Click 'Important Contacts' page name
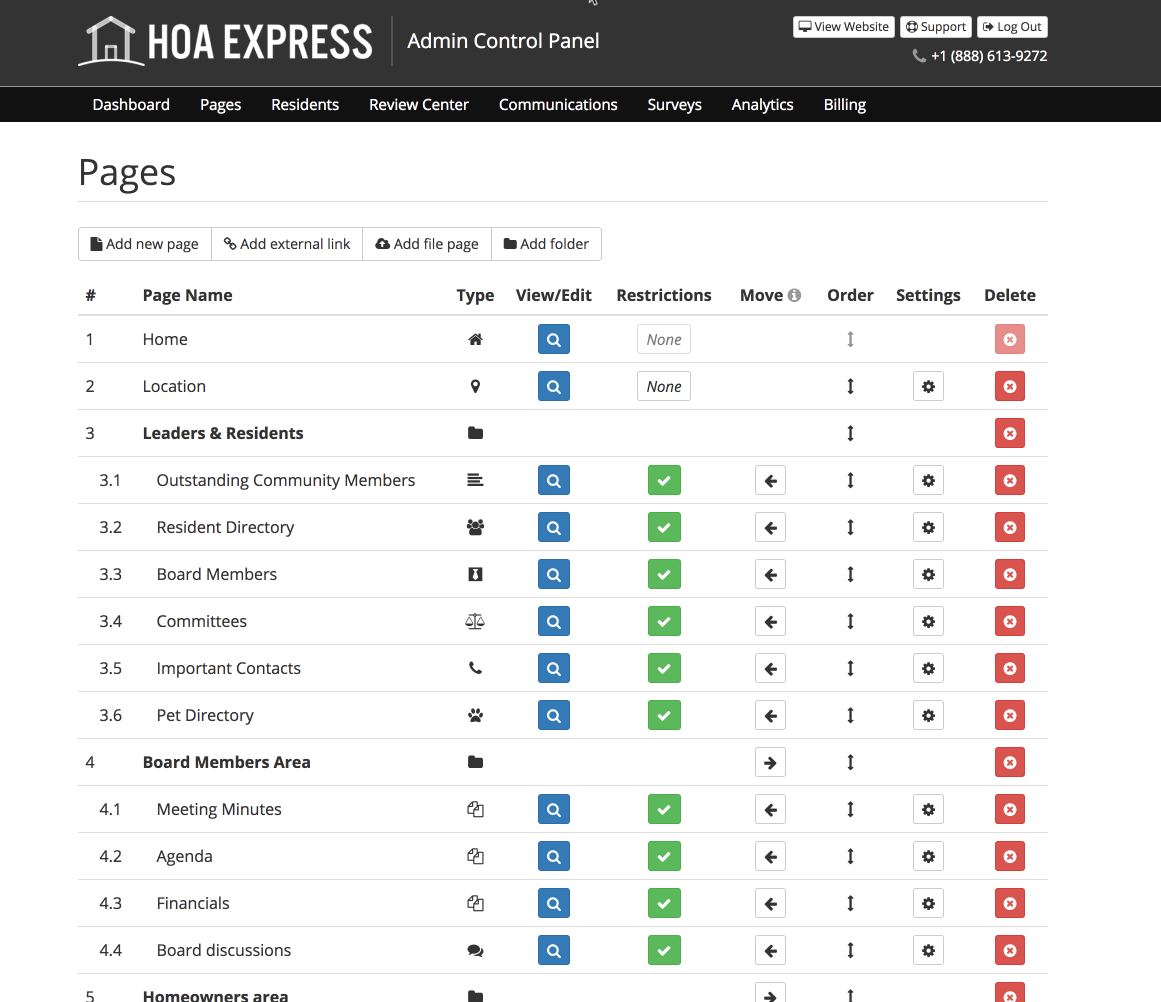This screenshot has width=1161, height=1002. 229,668
